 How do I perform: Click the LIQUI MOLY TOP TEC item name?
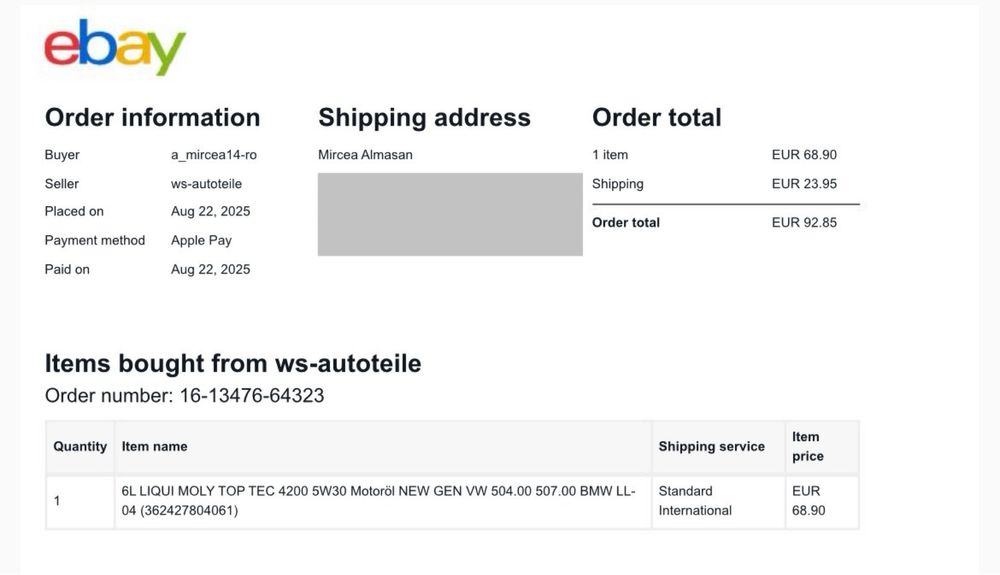(x=378, y=501)
